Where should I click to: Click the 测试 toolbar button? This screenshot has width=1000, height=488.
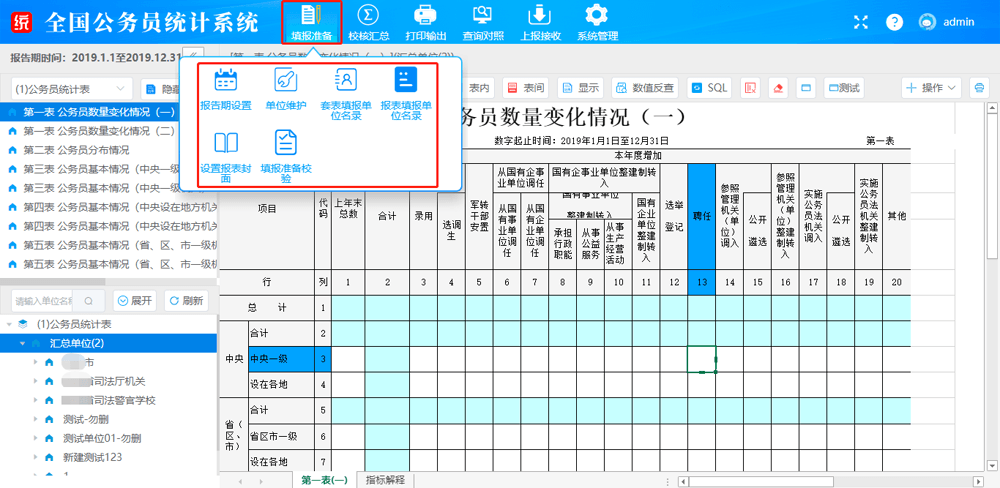coord(843,88)
